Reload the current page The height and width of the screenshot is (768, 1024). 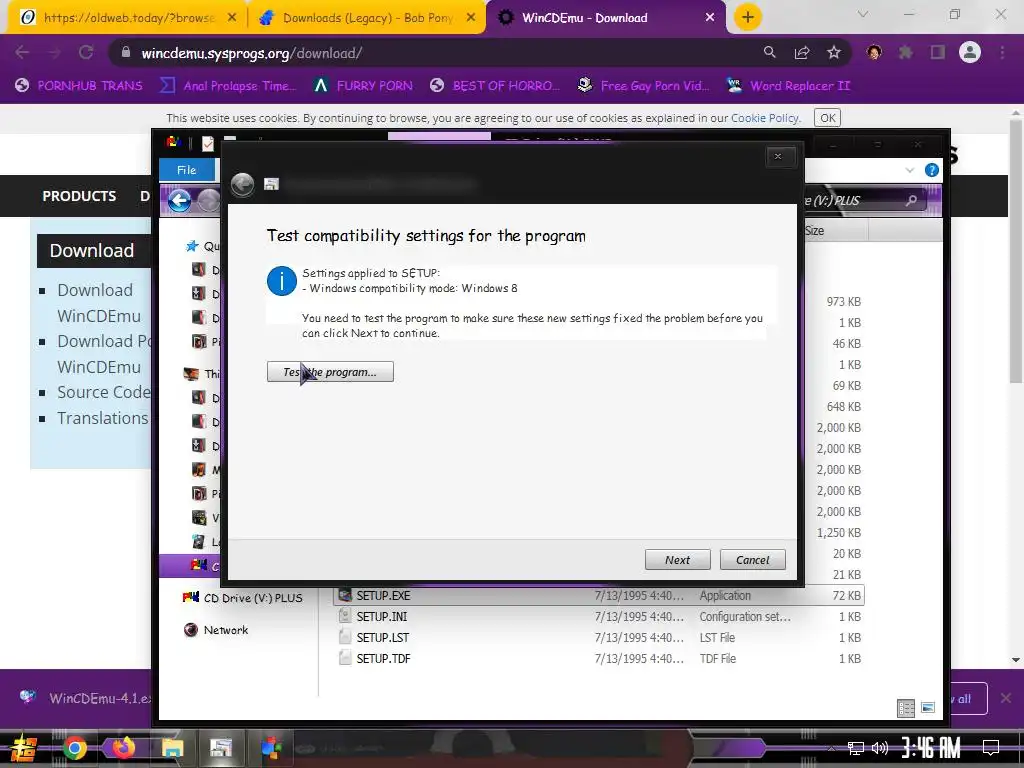click(86, 52)
